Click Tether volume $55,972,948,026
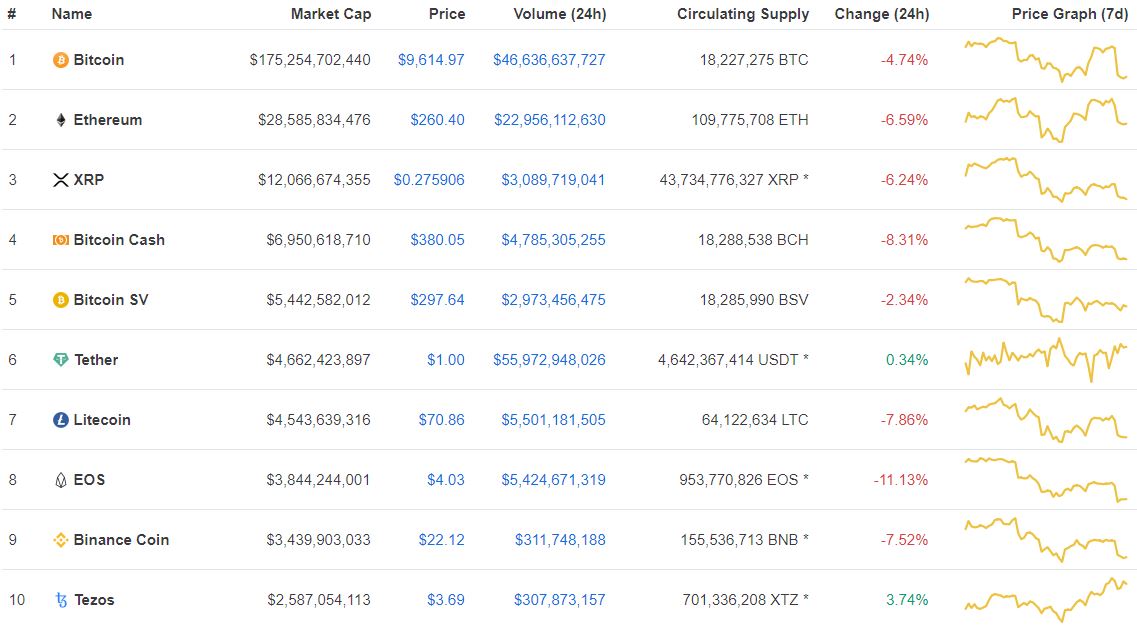1137x629 pixels. point(549,360)
